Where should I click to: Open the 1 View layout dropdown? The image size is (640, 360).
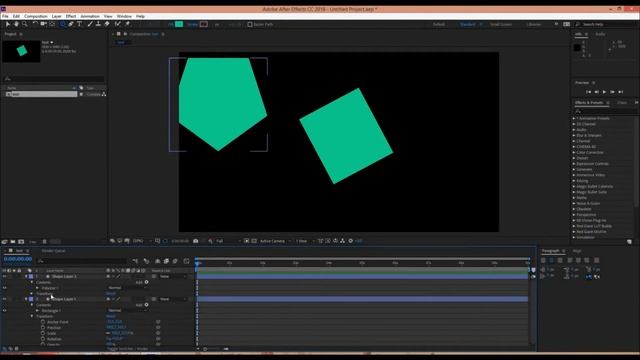[305, 241]
